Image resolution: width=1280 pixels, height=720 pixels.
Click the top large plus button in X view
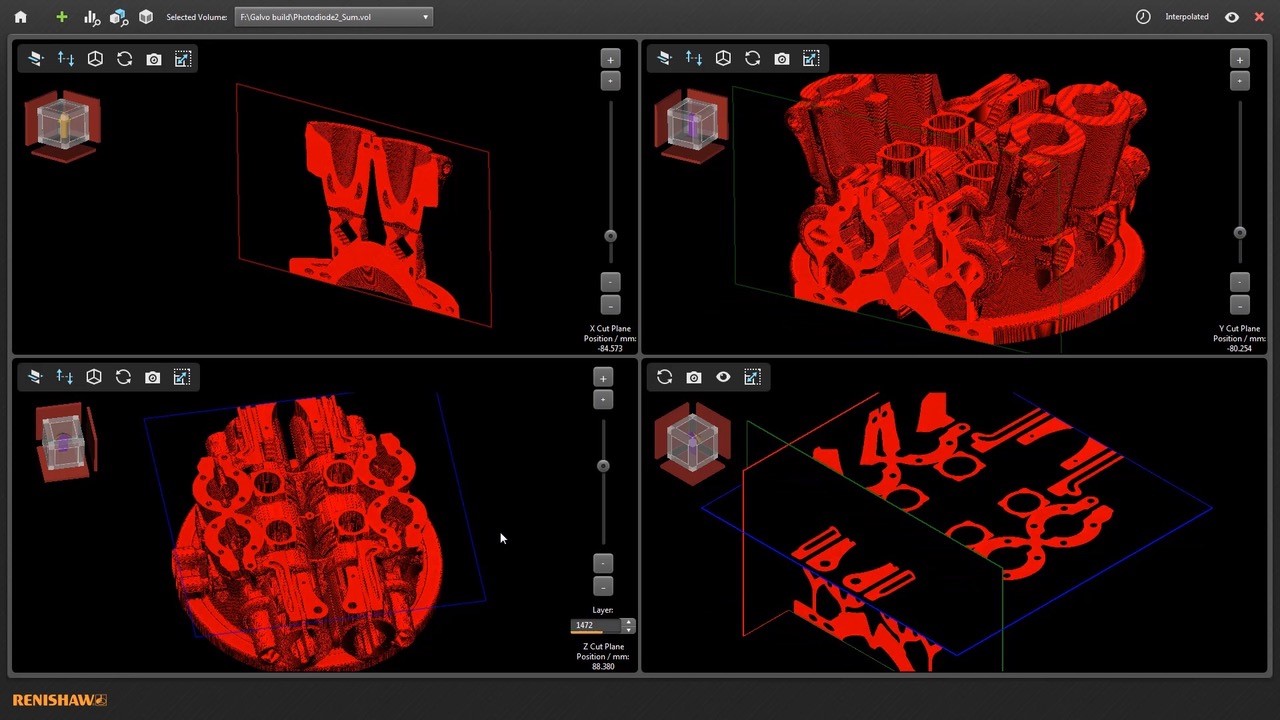(x=610, y=59)
